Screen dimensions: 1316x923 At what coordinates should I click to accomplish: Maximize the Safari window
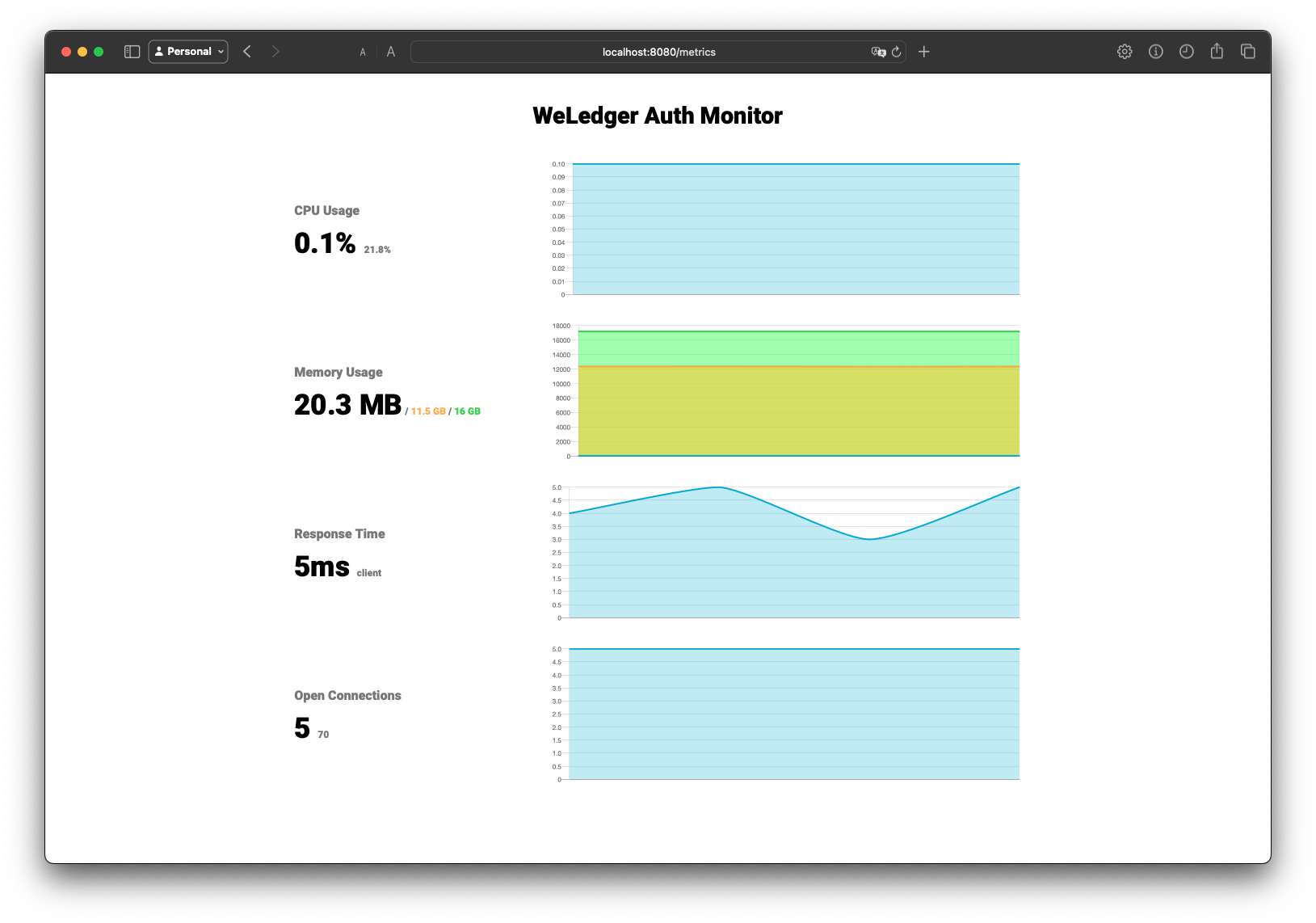click(x=99, y=52)
